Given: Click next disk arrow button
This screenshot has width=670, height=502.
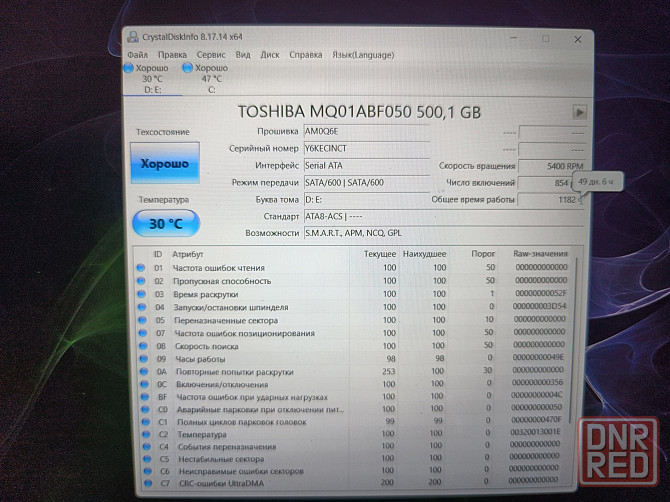Looking at the screenshot, I should [579, 112].
